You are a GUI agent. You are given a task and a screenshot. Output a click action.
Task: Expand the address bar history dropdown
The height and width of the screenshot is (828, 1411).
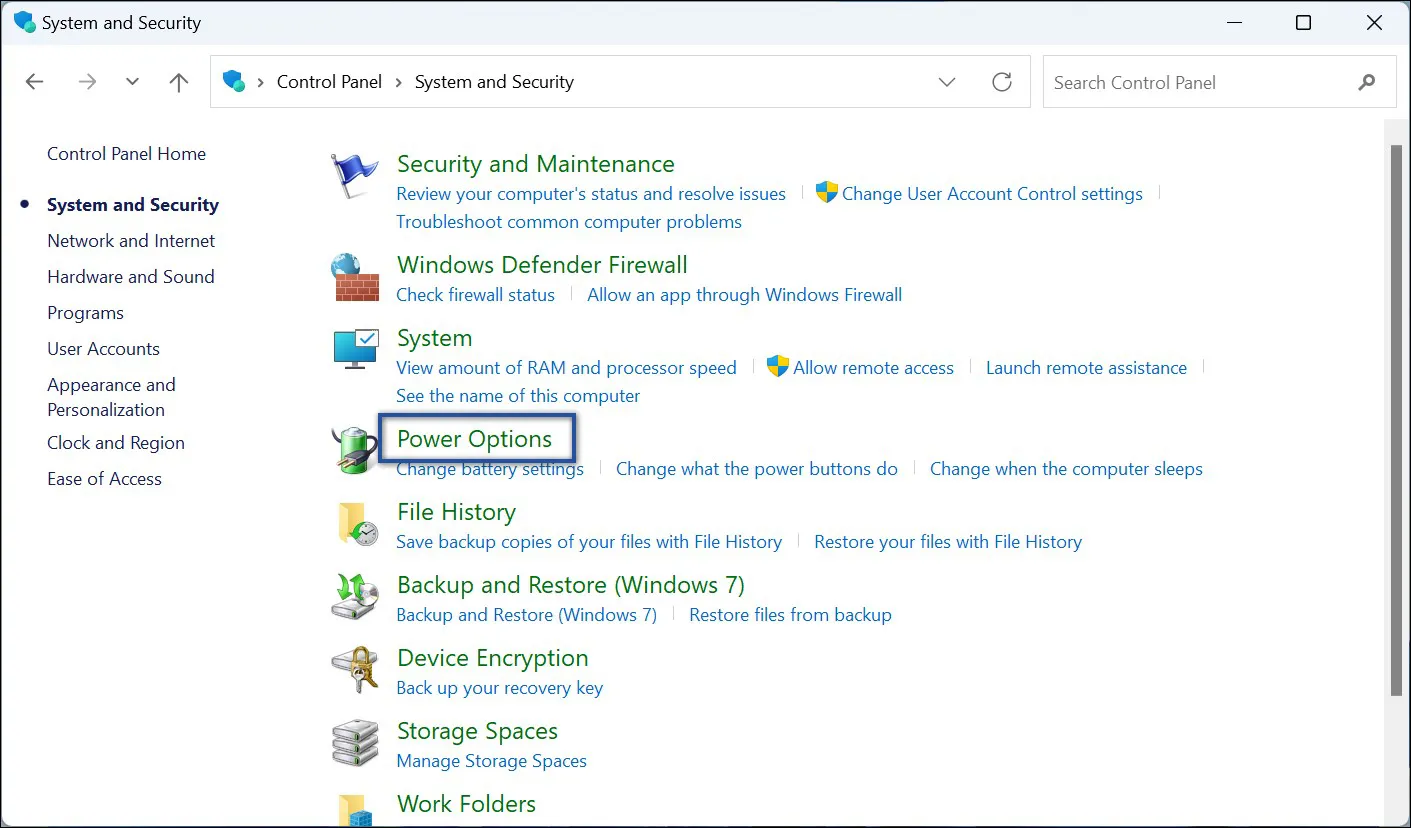pos(947,82)
